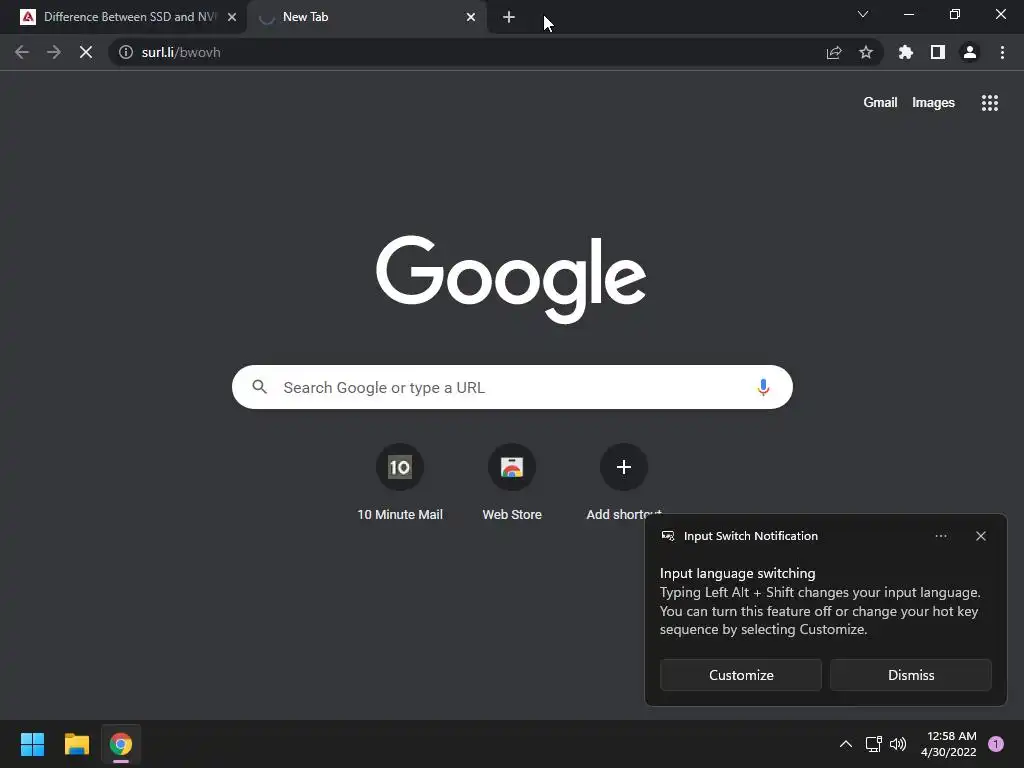Open File Explorer from the taskbar

click(76, 744)
